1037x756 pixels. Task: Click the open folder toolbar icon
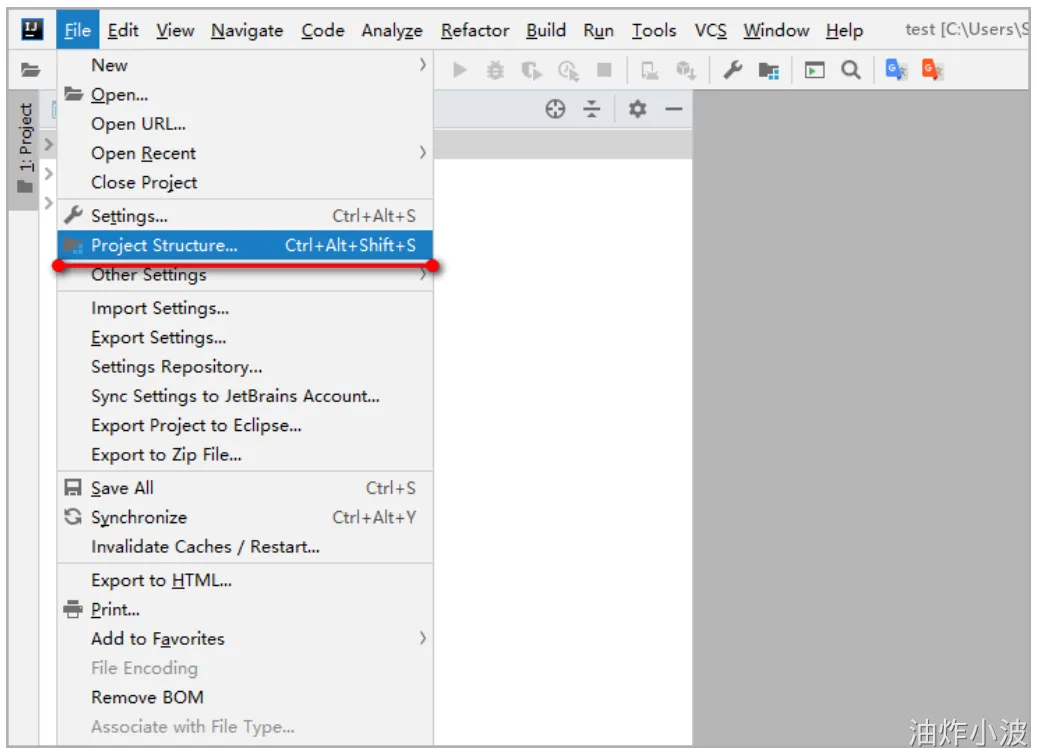tap(30, 69)
